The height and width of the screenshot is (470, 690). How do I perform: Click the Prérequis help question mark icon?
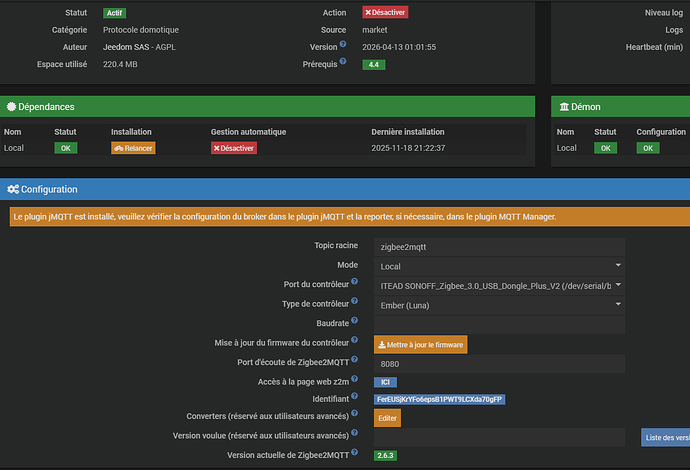tap(343, 61)
